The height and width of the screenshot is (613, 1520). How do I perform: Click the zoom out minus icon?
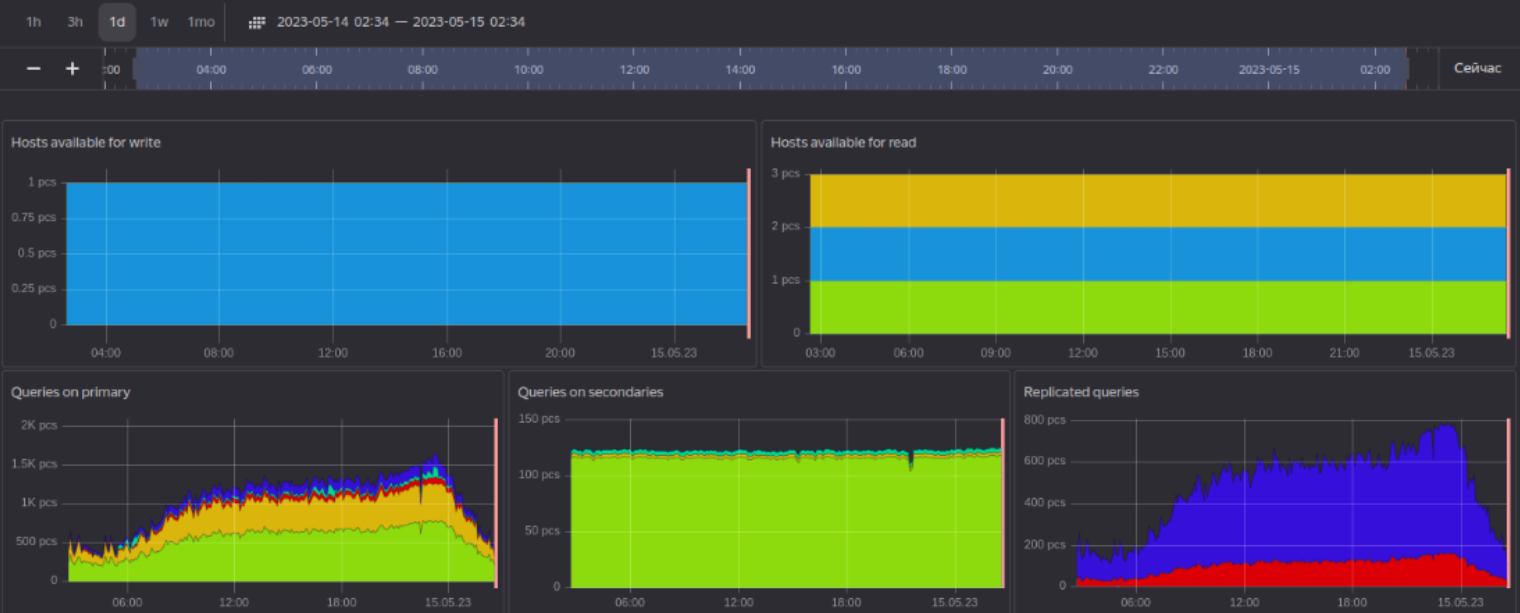[34, 69]
